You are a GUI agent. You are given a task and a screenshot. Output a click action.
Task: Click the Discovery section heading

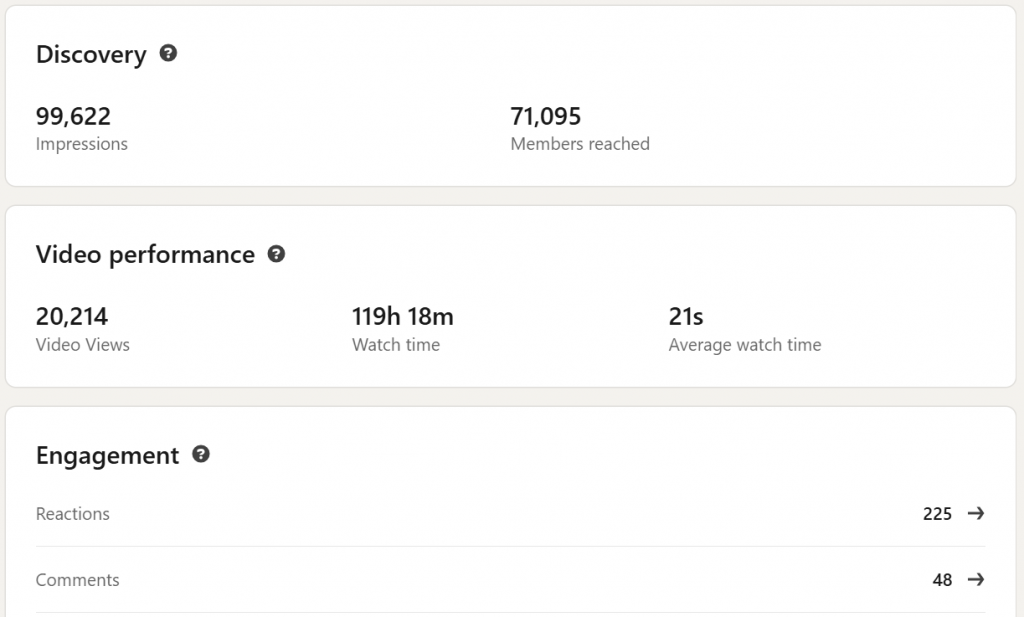[x=91, y=55]
